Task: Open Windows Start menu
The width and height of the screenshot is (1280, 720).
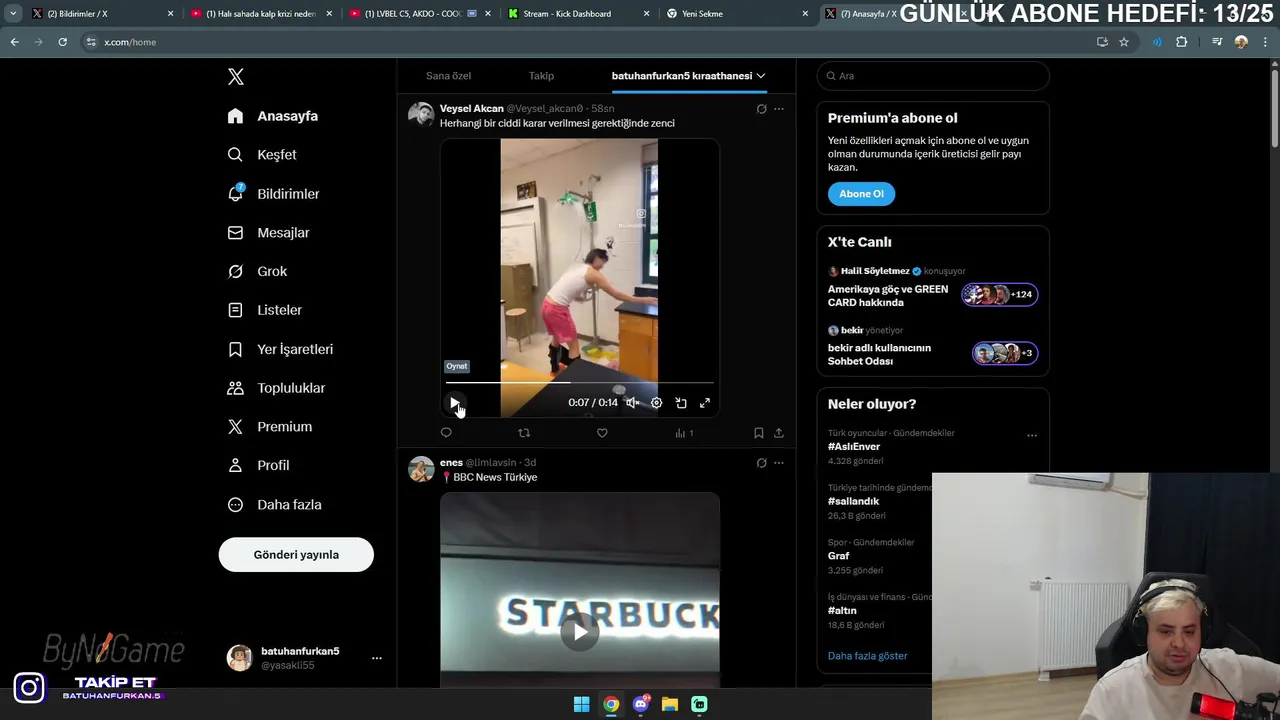Action: tap(581, 704)
